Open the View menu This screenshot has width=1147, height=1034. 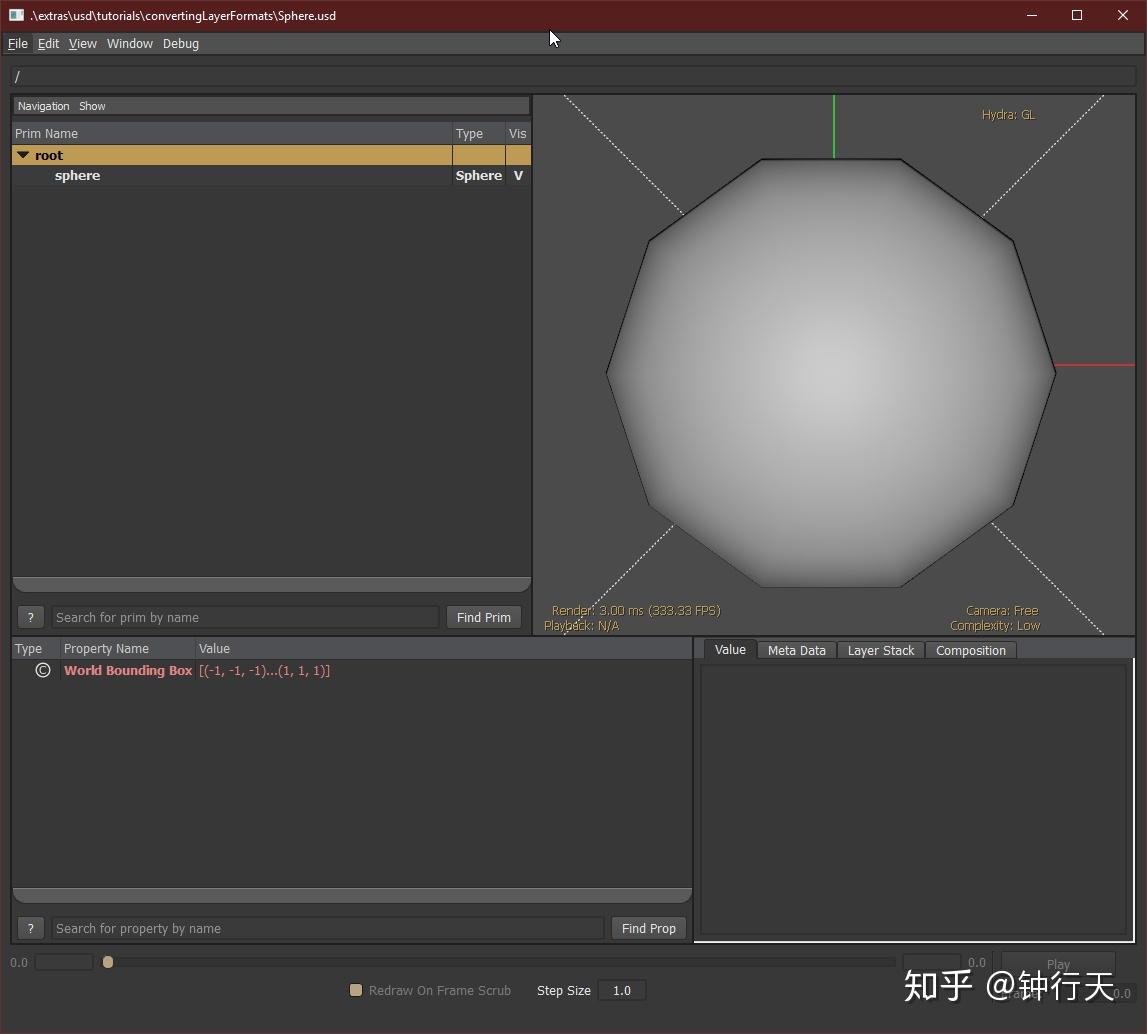point(83,44)
